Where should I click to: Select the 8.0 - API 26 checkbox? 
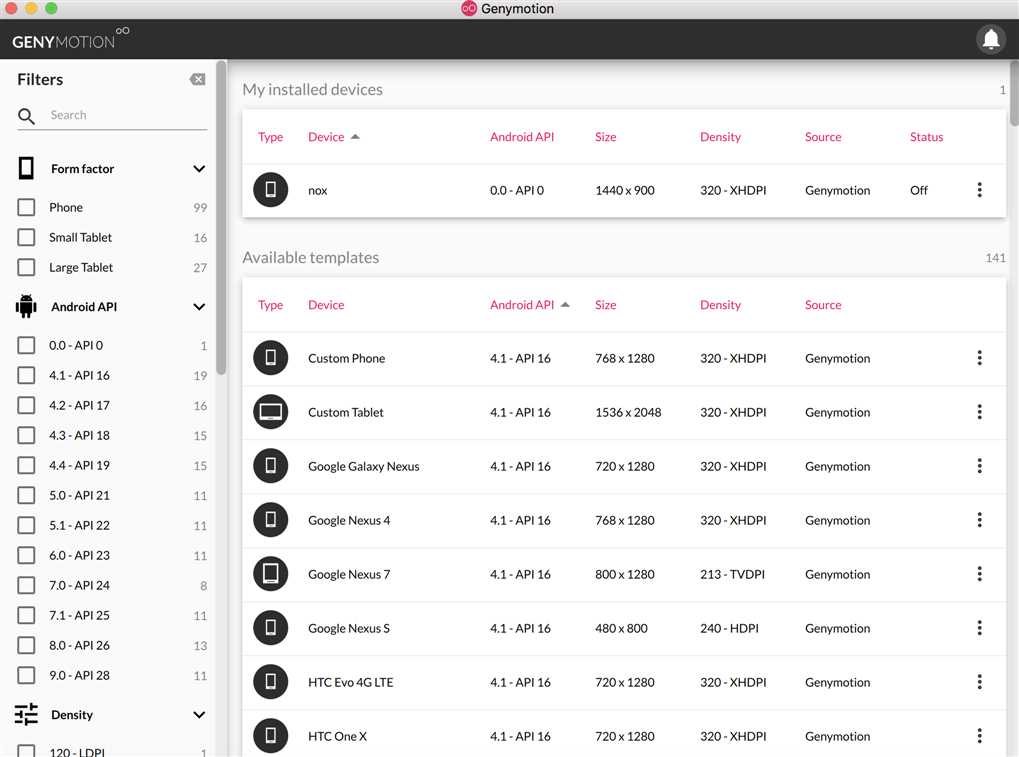(26, 645)
